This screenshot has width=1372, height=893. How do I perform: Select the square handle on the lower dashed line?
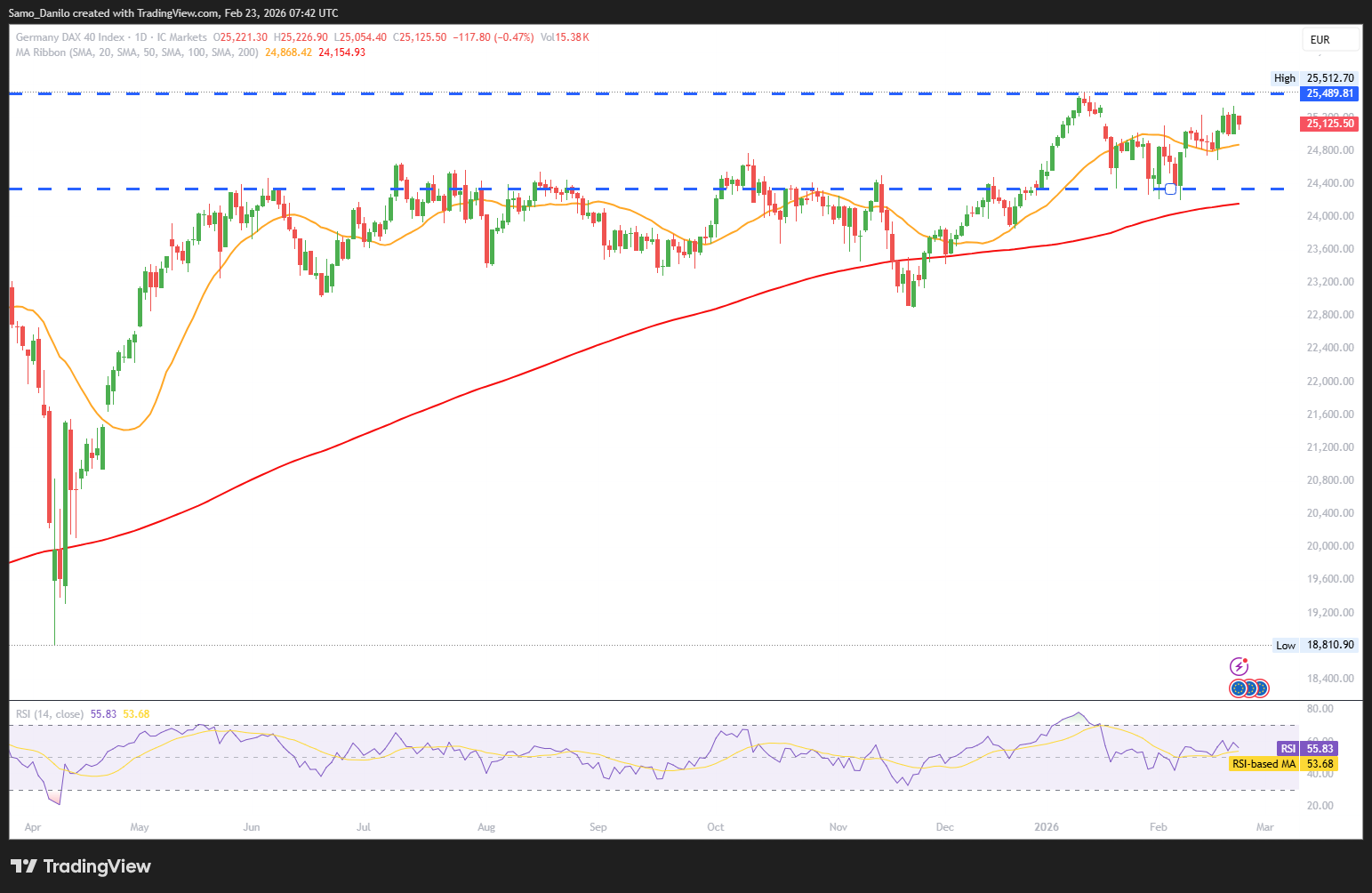(x=1170, y=189)
